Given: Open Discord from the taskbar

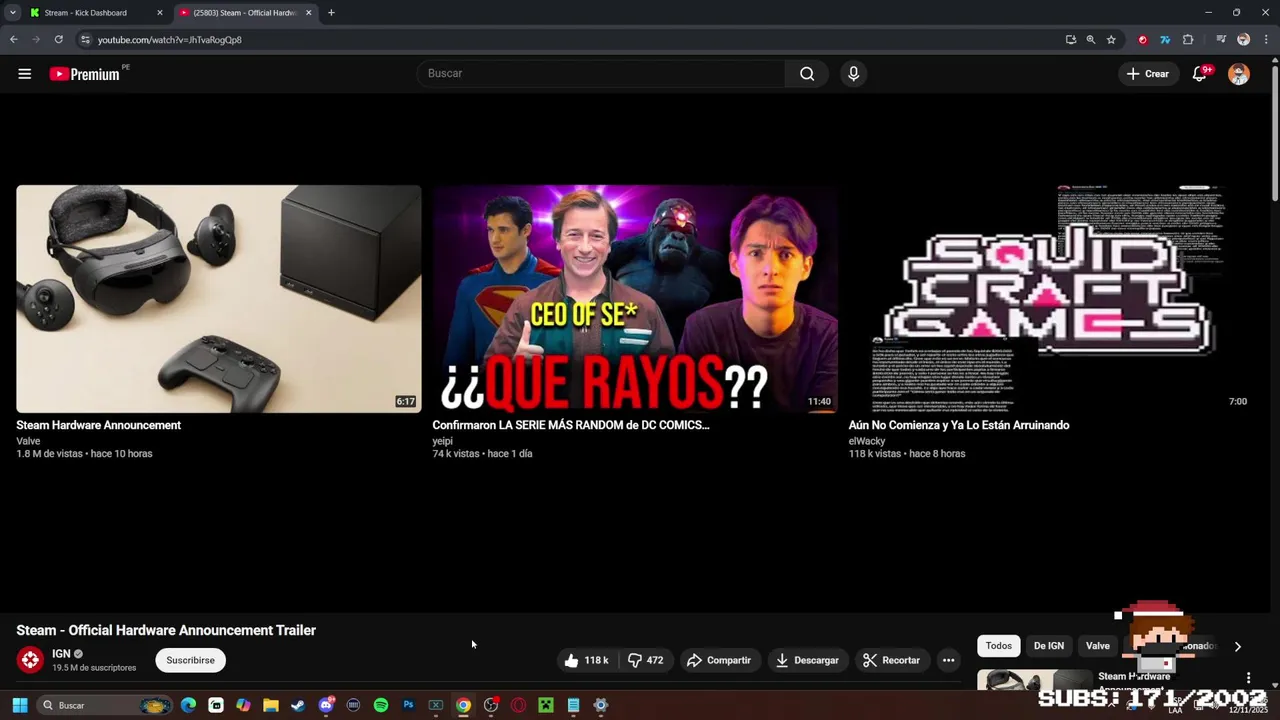Looking at the screenshot, I should pyautogui.click(x=326, y=705).
